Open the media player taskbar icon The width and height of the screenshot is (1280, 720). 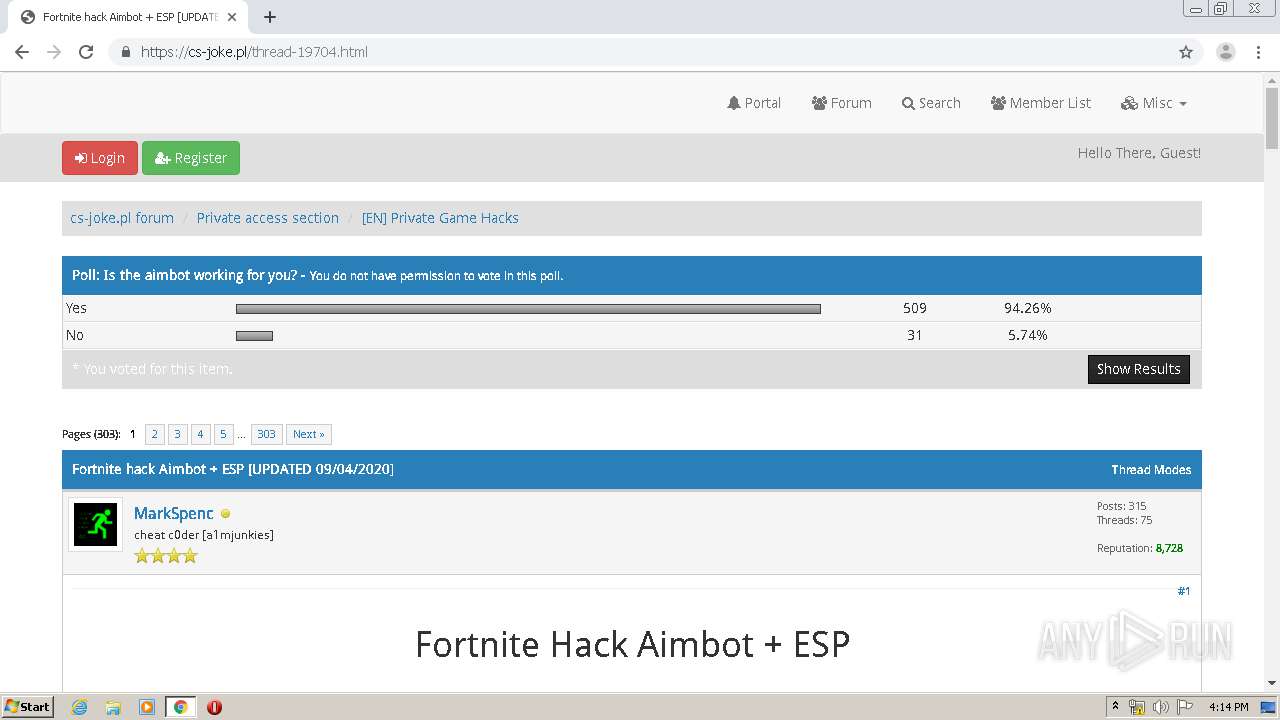click(x=147, y=707)
